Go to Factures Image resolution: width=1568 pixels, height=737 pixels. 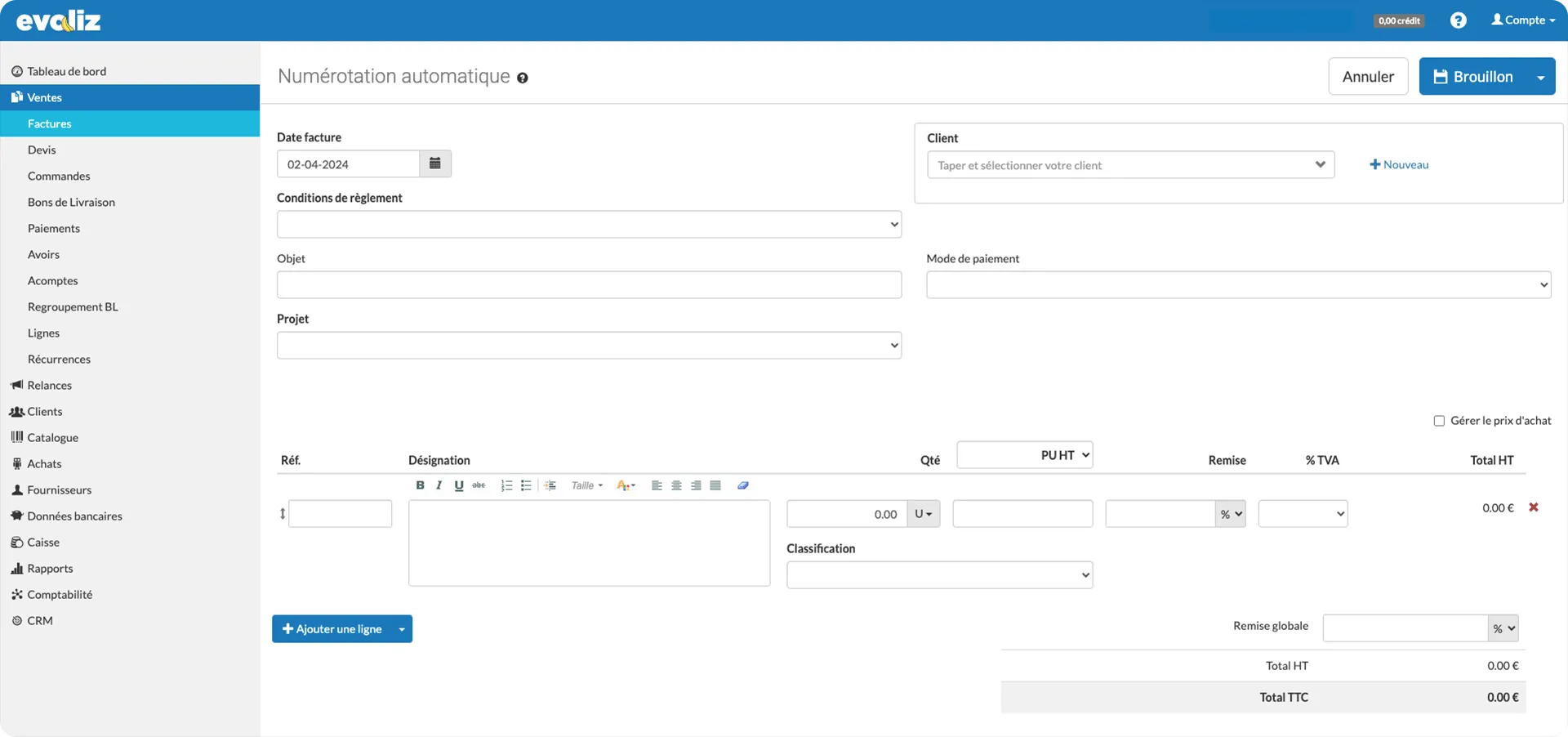coord(130,123)
